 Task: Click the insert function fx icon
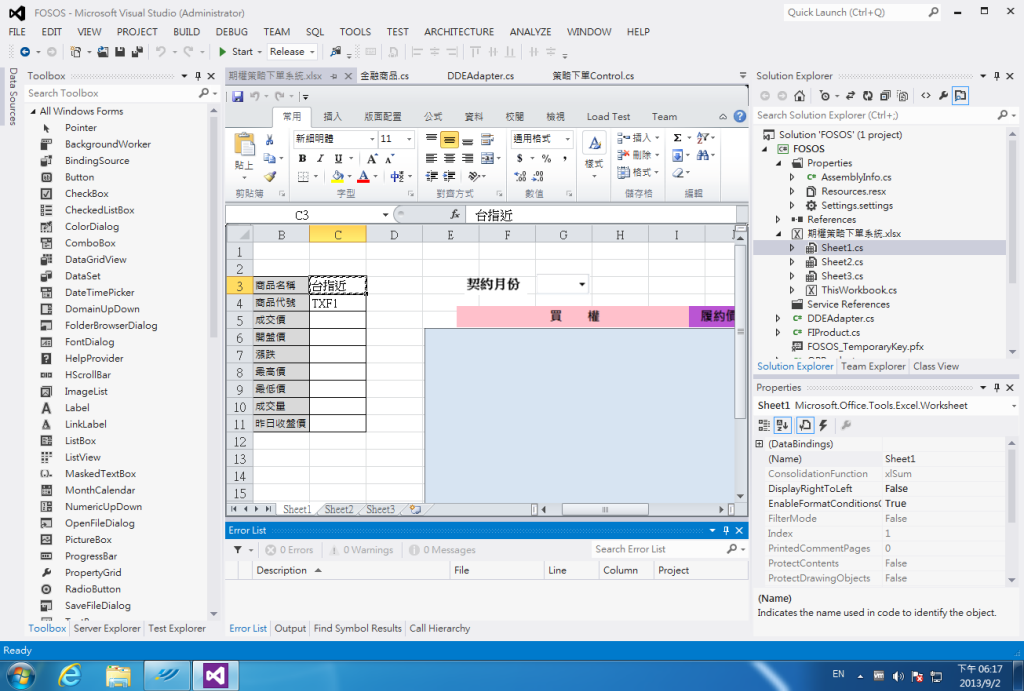coord(455,214)
